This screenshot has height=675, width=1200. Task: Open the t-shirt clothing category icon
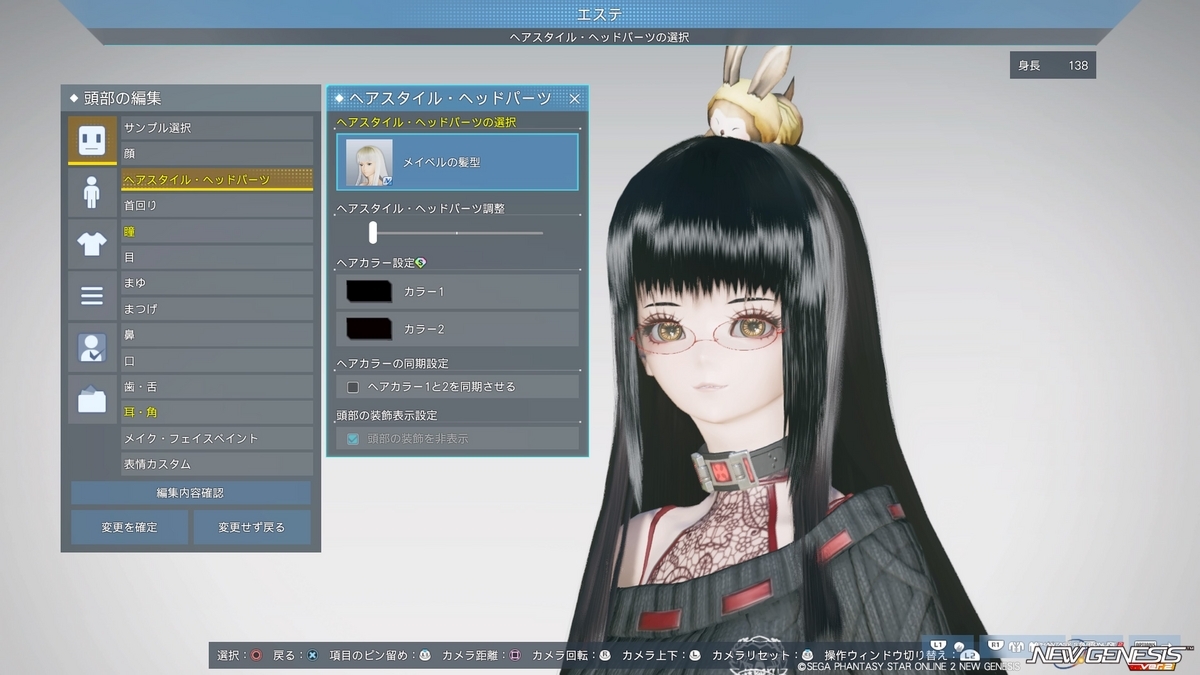(92, 244)
